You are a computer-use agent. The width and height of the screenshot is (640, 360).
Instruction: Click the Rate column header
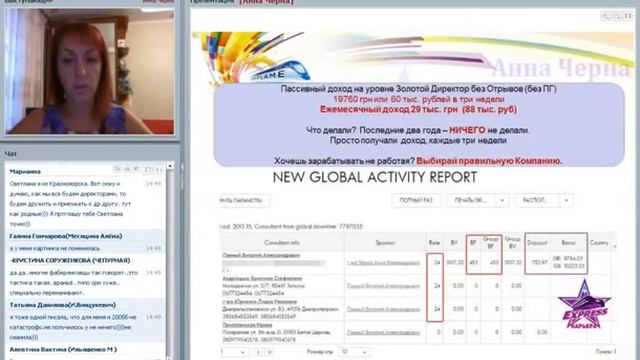(434, 242)
